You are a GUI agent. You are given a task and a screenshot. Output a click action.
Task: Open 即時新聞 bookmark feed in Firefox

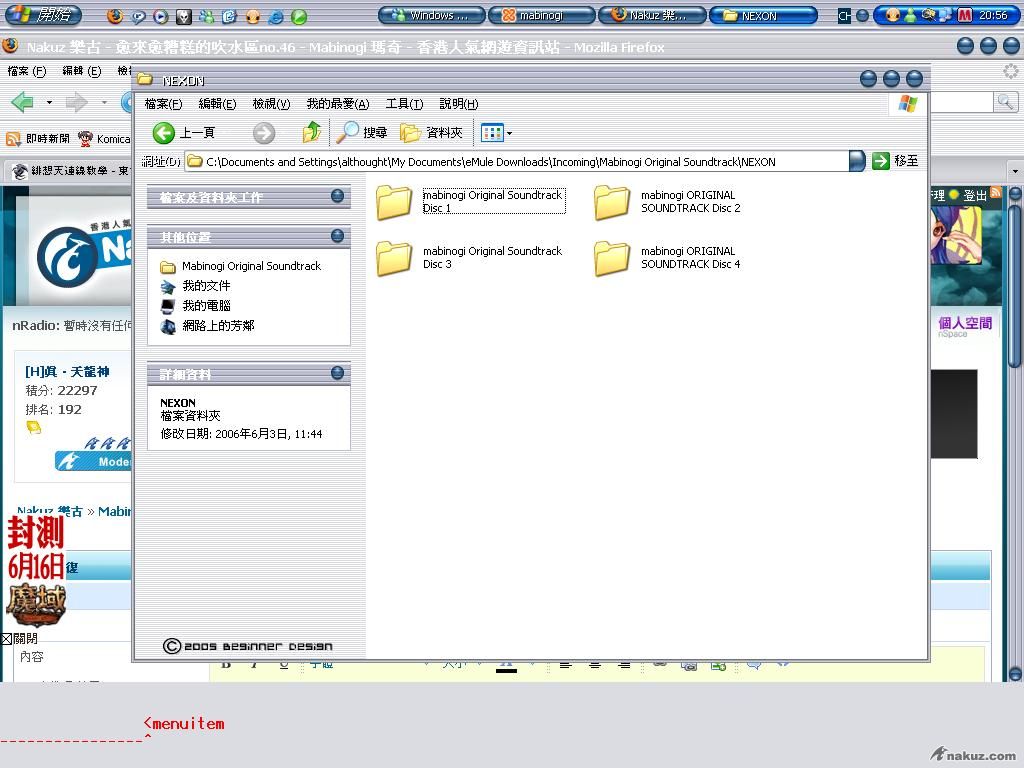(x=38, y=138)
